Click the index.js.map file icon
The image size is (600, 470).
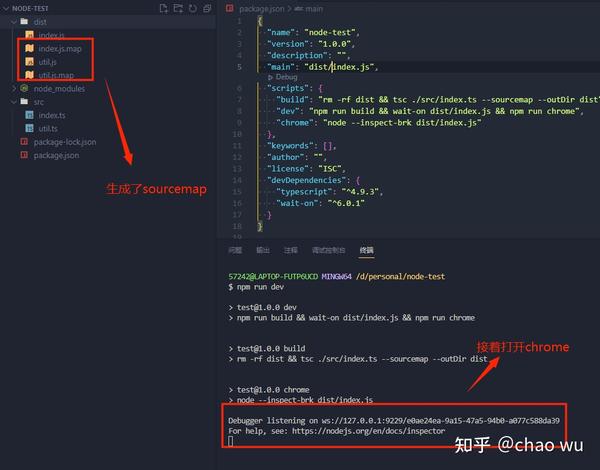click(x=29, y=48)
